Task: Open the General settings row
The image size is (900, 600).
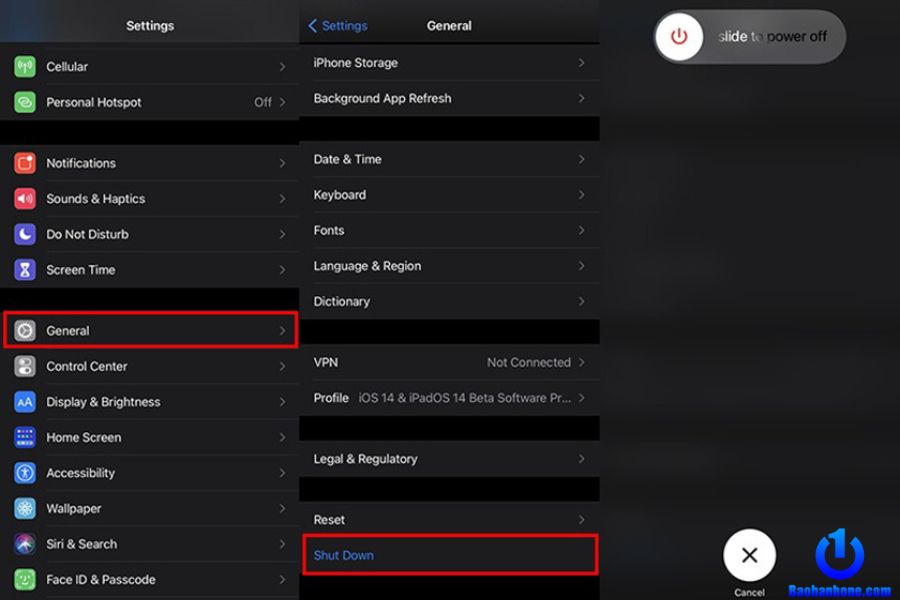Action: pyautogui.click(x=150, y=331)
